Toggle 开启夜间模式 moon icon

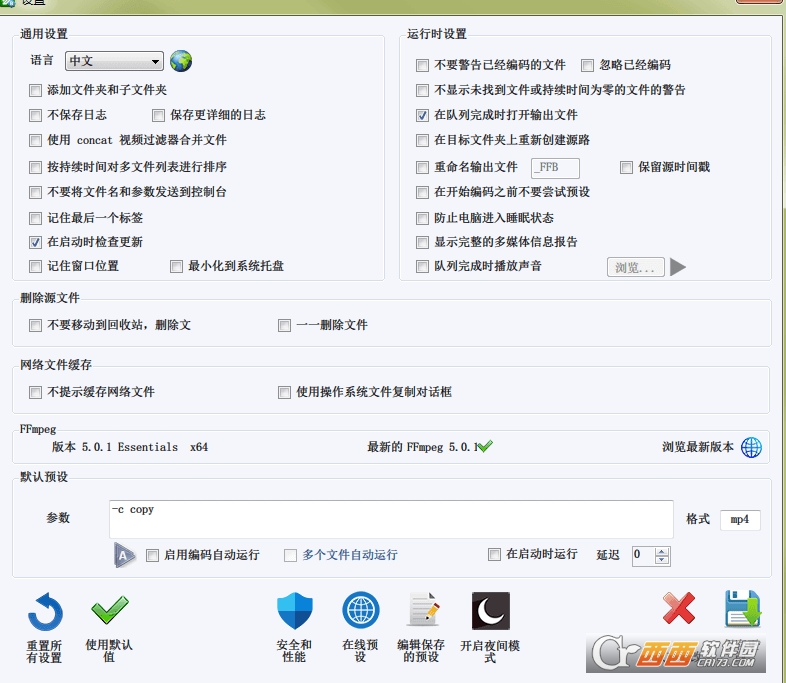coord(491,610)
